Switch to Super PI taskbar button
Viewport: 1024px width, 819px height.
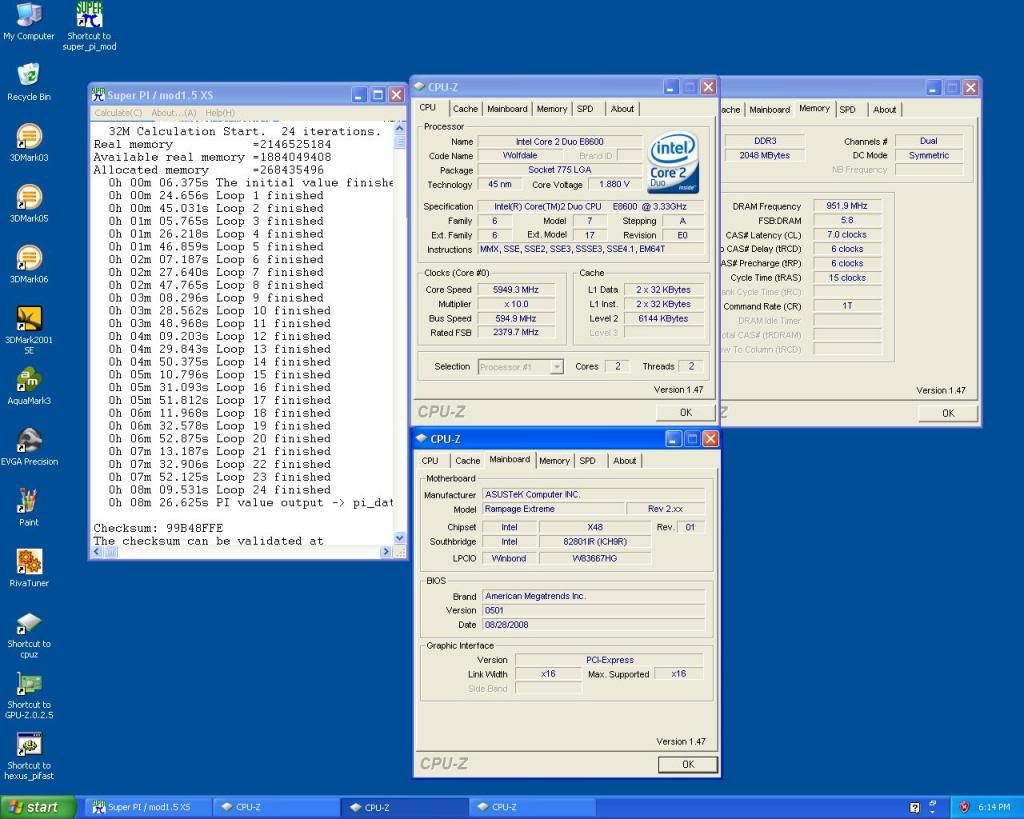[148, 807]
